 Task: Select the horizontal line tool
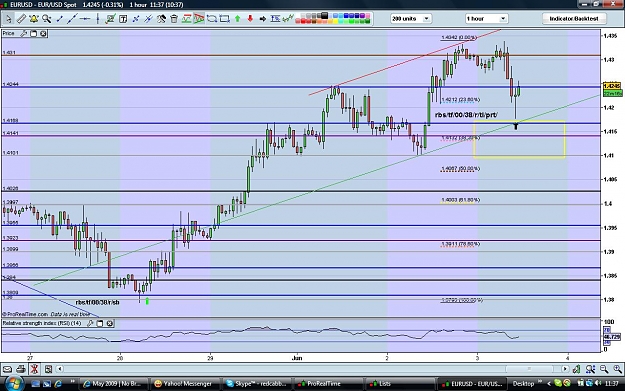pos(85,19)
